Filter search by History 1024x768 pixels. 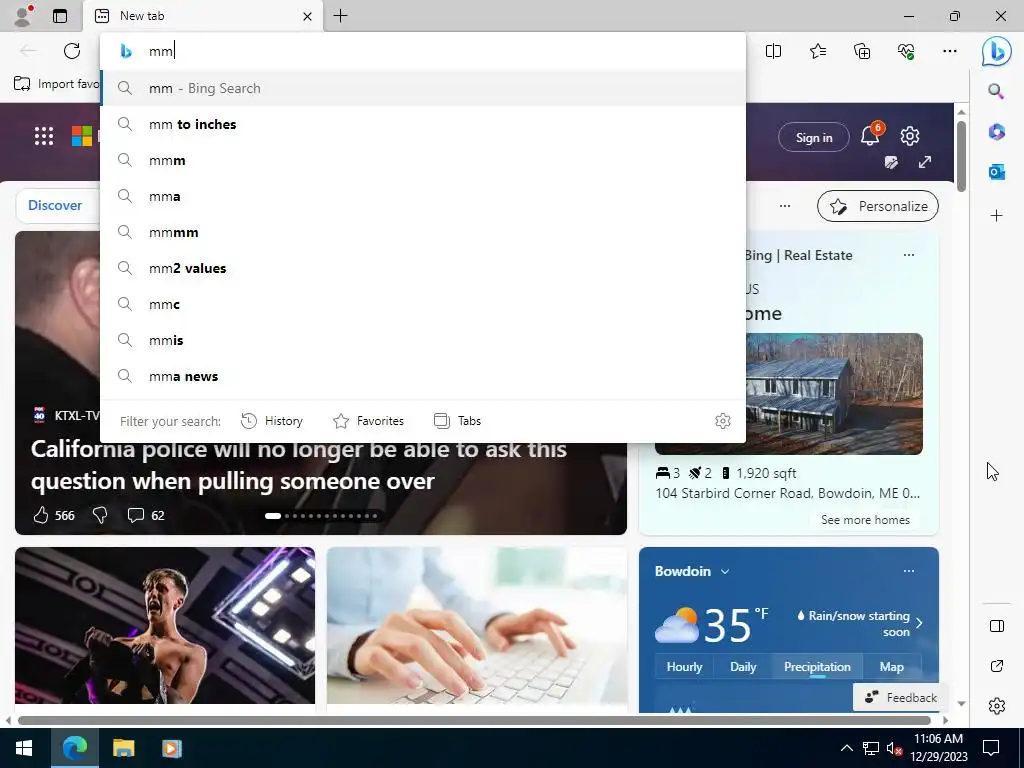coord(272,421)
